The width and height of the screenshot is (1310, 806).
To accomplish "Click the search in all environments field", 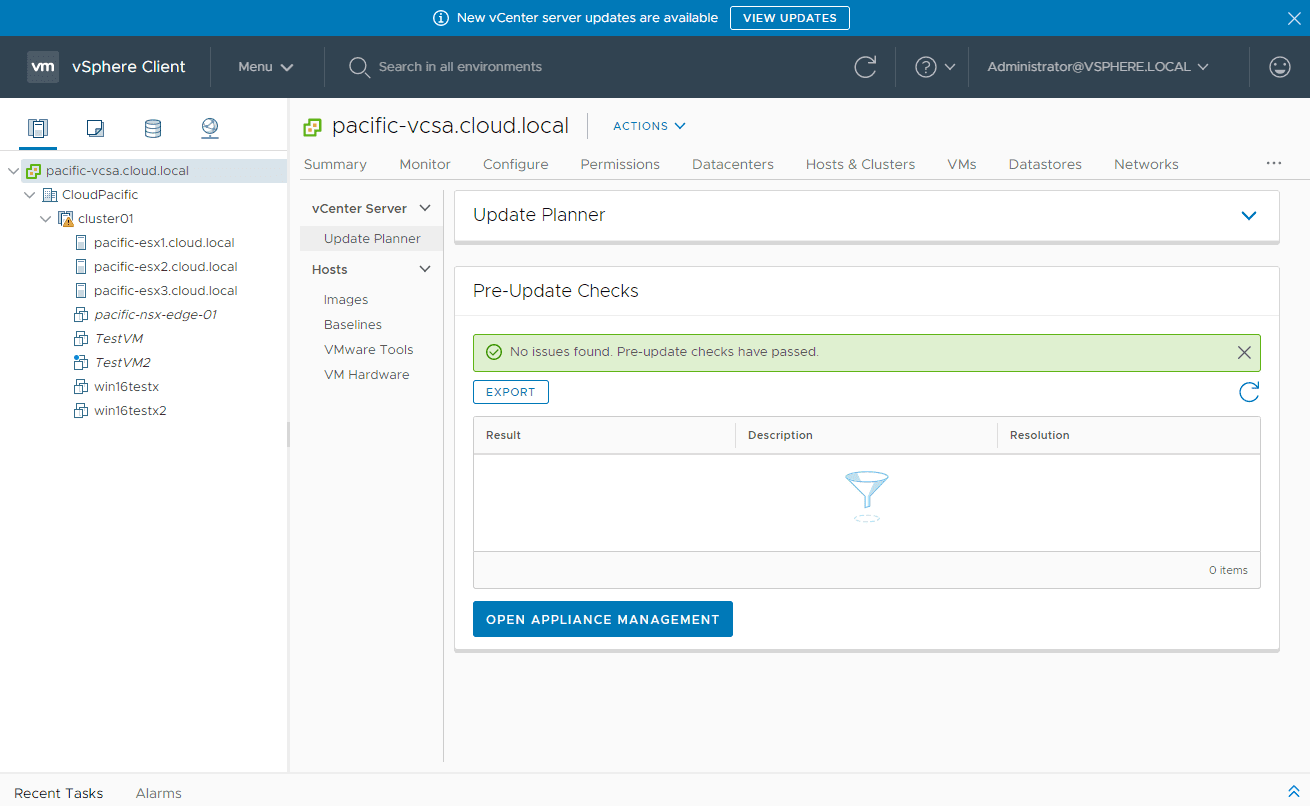I will 460,67.
